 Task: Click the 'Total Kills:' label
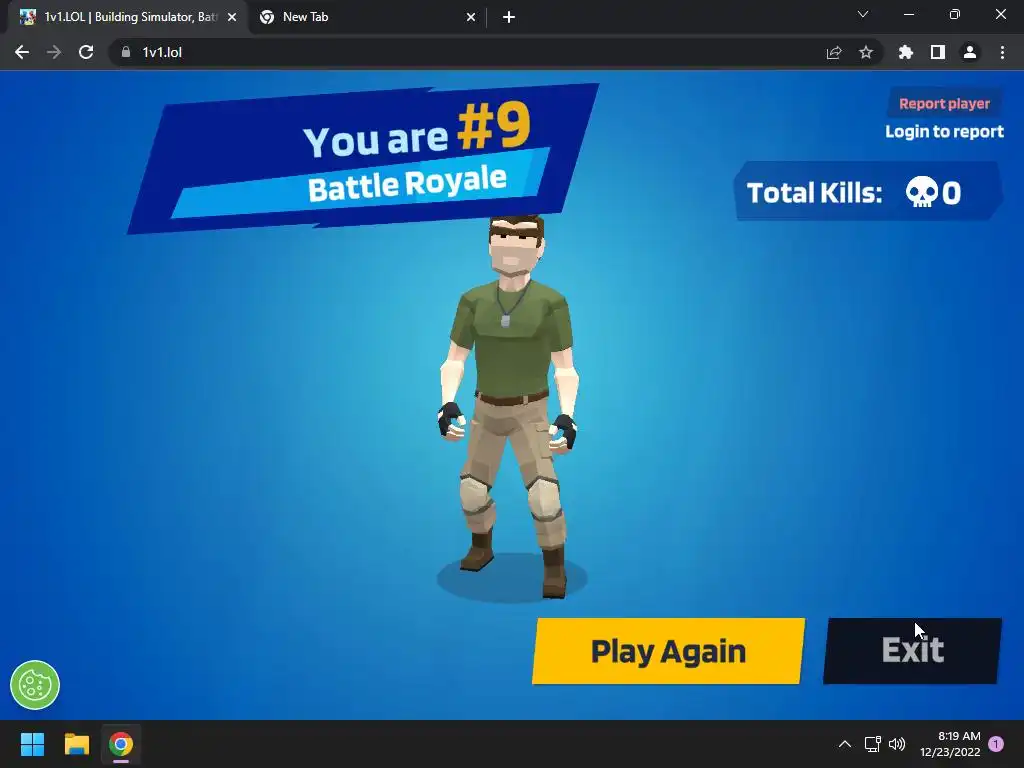click(814, 193)
